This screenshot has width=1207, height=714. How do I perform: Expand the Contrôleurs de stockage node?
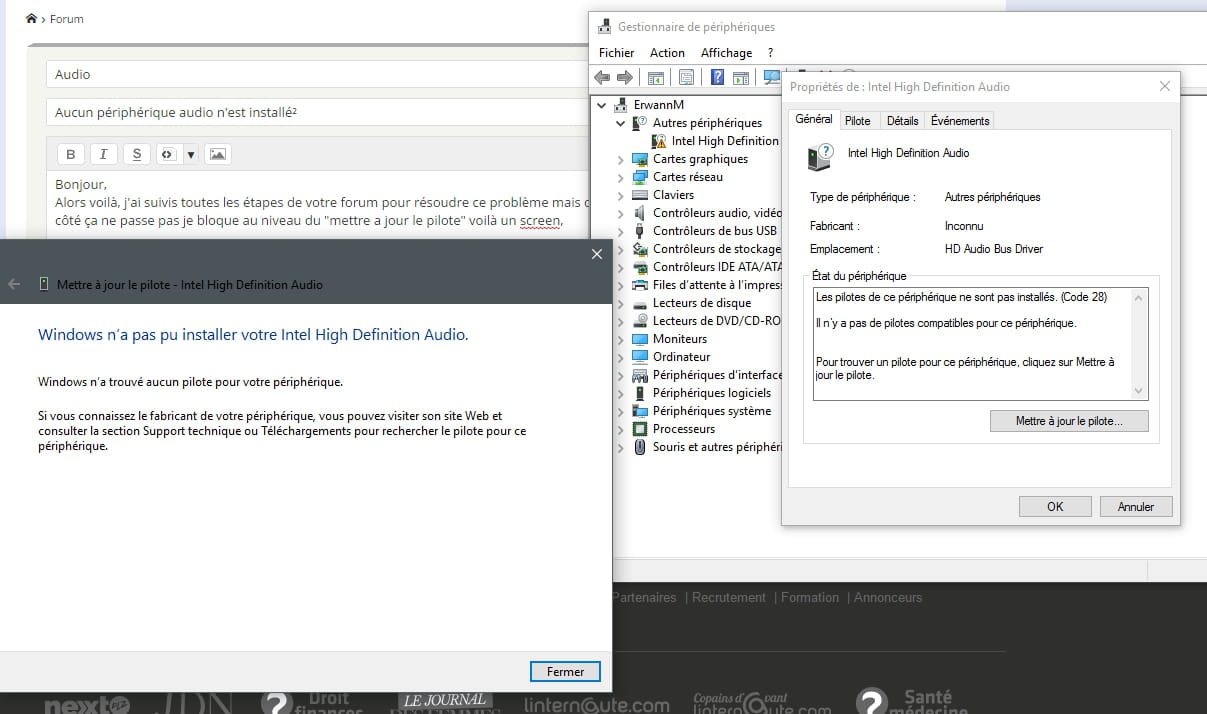coord(621,249)
